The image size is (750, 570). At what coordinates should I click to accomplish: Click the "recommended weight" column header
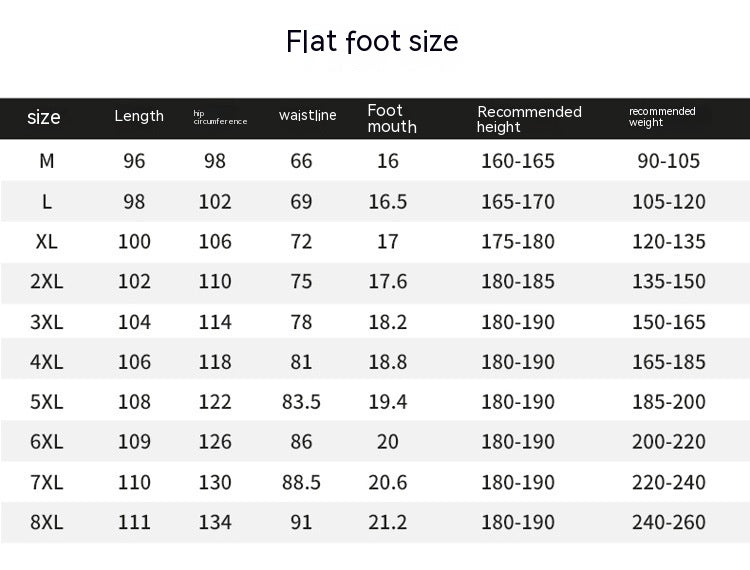[662, 117]
